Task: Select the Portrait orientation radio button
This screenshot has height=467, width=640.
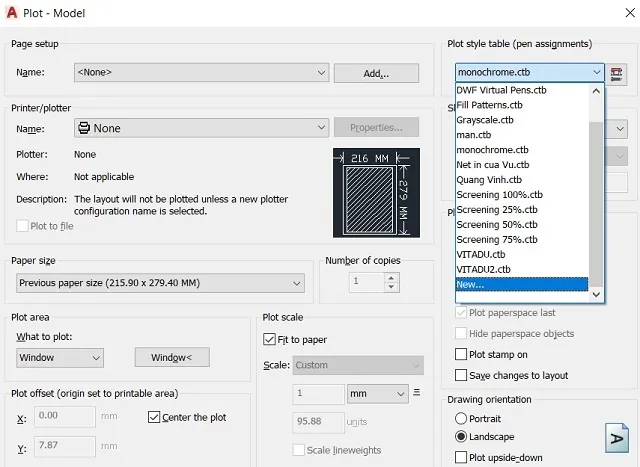Action: (461, 419)
